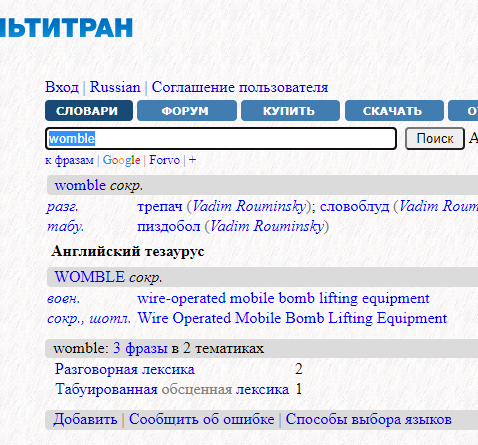Screen dimensions: 478x445
Task: Click сокр. label next to lowercase womble
Action: point(126,186)
